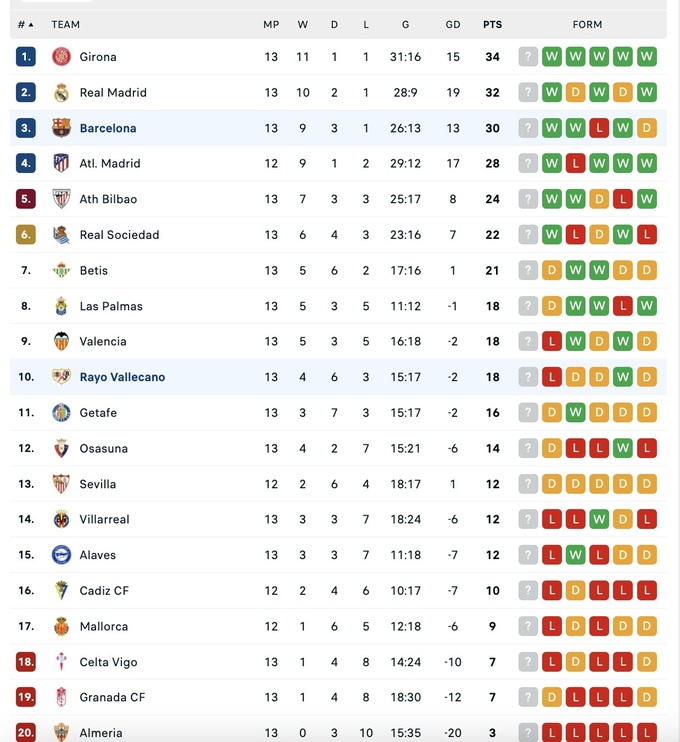The height and width of the screenshot is (742, 680).
Task: Sort table by the # rank column
Action: [x=25, y=24]
